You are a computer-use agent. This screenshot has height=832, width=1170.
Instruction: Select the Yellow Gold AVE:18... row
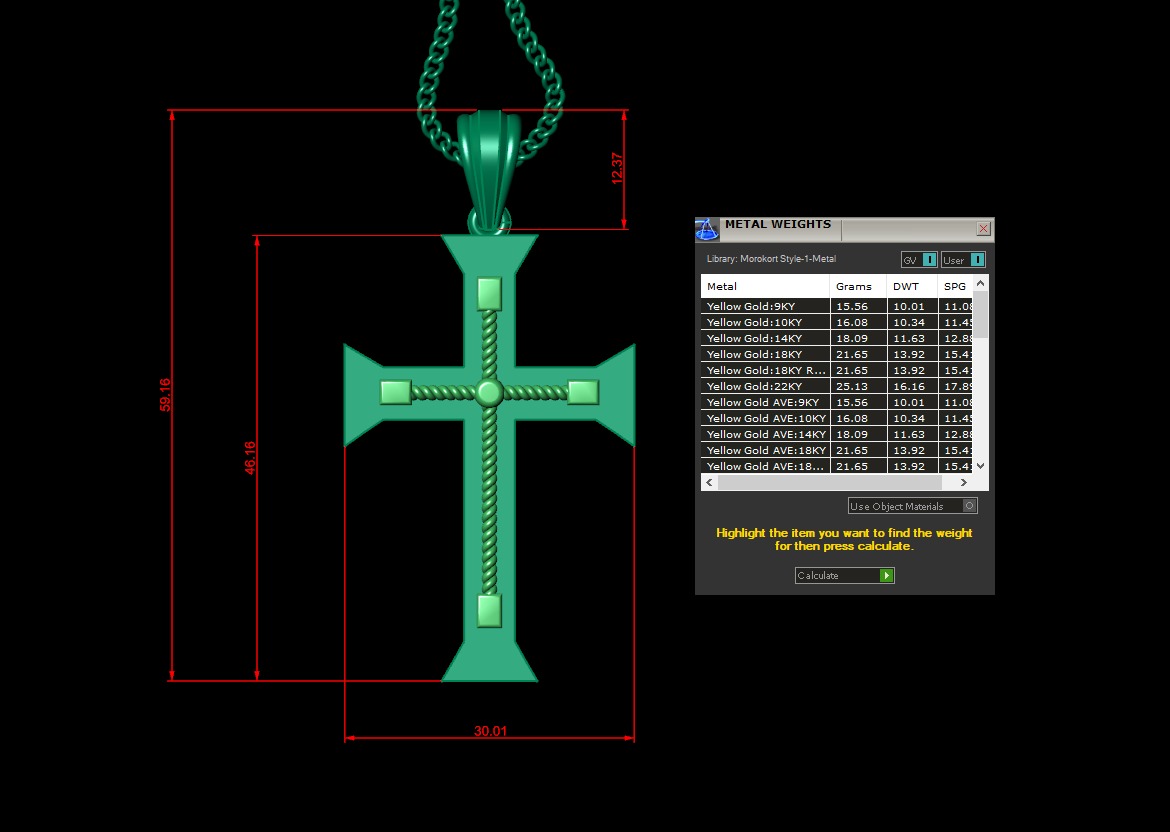pos(836,466)
